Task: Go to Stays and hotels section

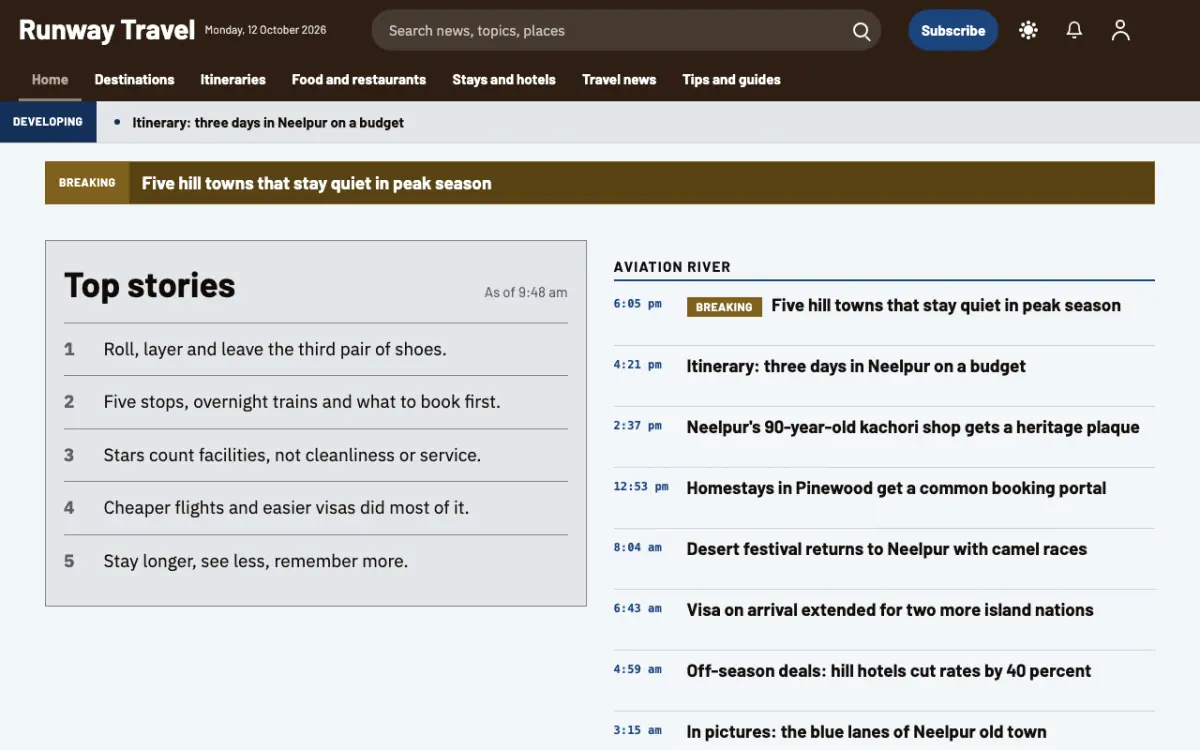Action: tap(504, 80)
